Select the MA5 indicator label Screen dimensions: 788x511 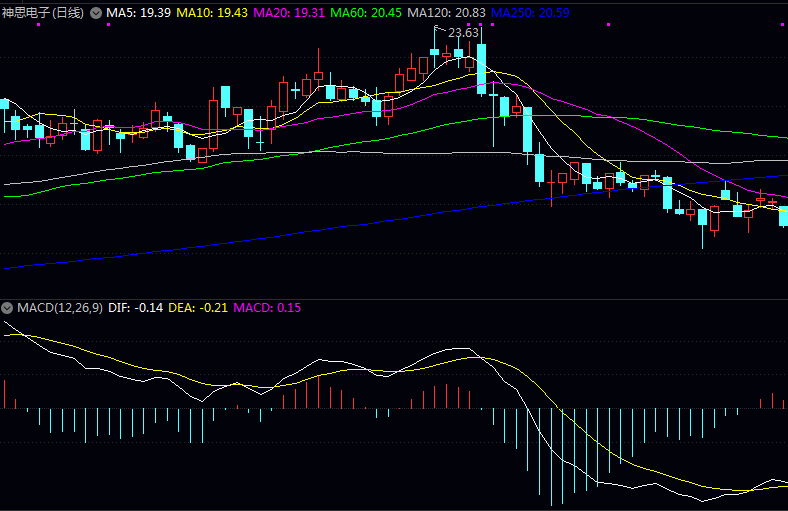[x=138, y=13]
